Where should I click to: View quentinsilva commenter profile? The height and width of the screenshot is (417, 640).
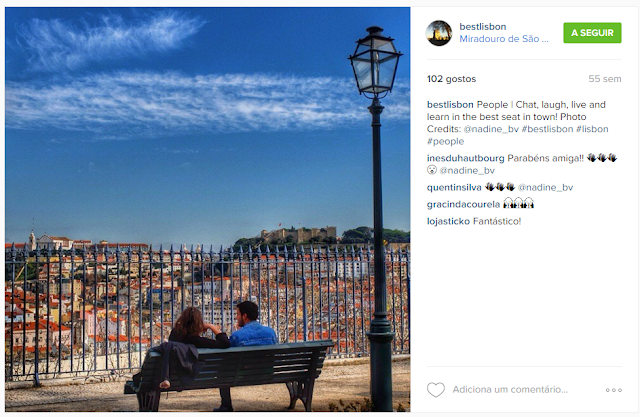coord(454,187)
